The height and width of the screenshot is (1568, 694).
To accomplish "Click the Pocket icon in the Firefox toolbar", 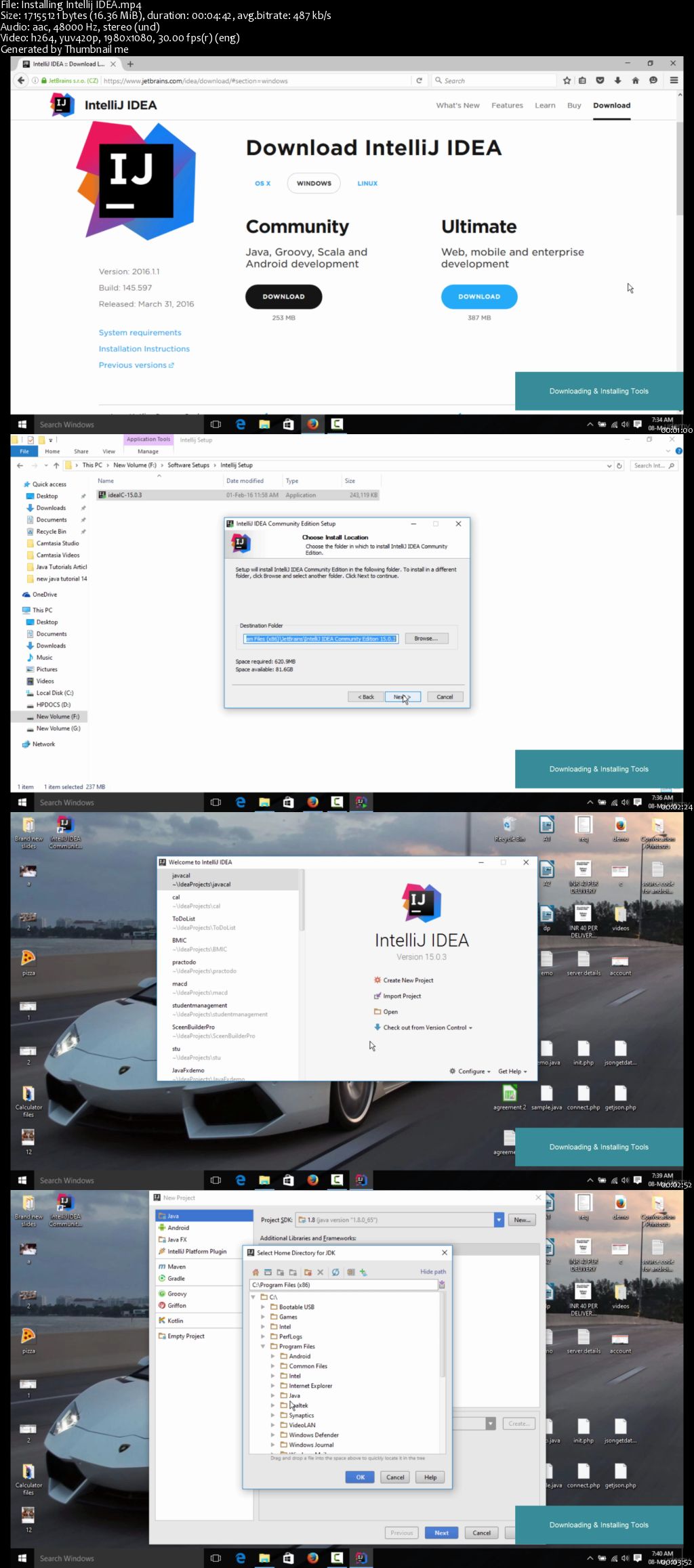I will click(x=600, y=81).
